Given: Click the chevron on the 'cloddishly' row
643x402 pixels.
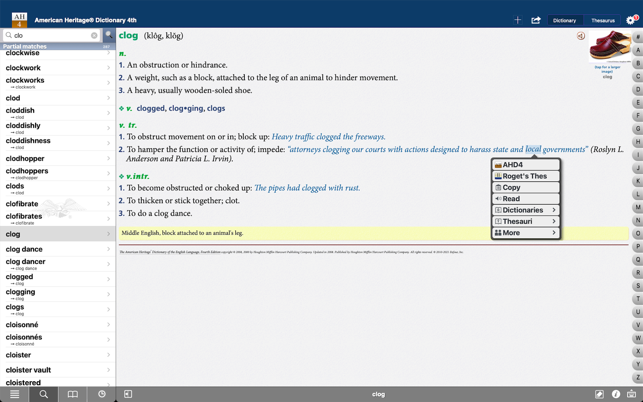Looking at the screenshot, I should coord(109,128).
